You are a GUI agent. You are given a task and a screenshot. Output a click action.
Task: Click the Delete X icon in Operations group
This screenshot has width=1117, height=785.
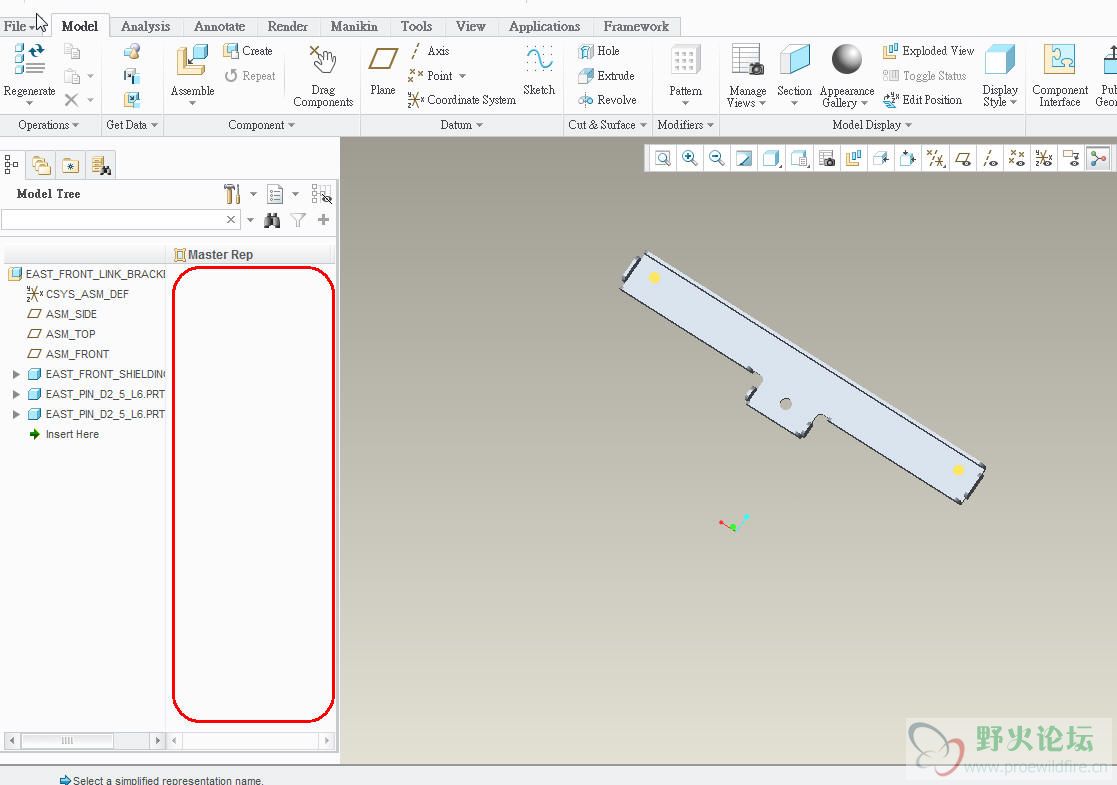(x=71, y=100)
